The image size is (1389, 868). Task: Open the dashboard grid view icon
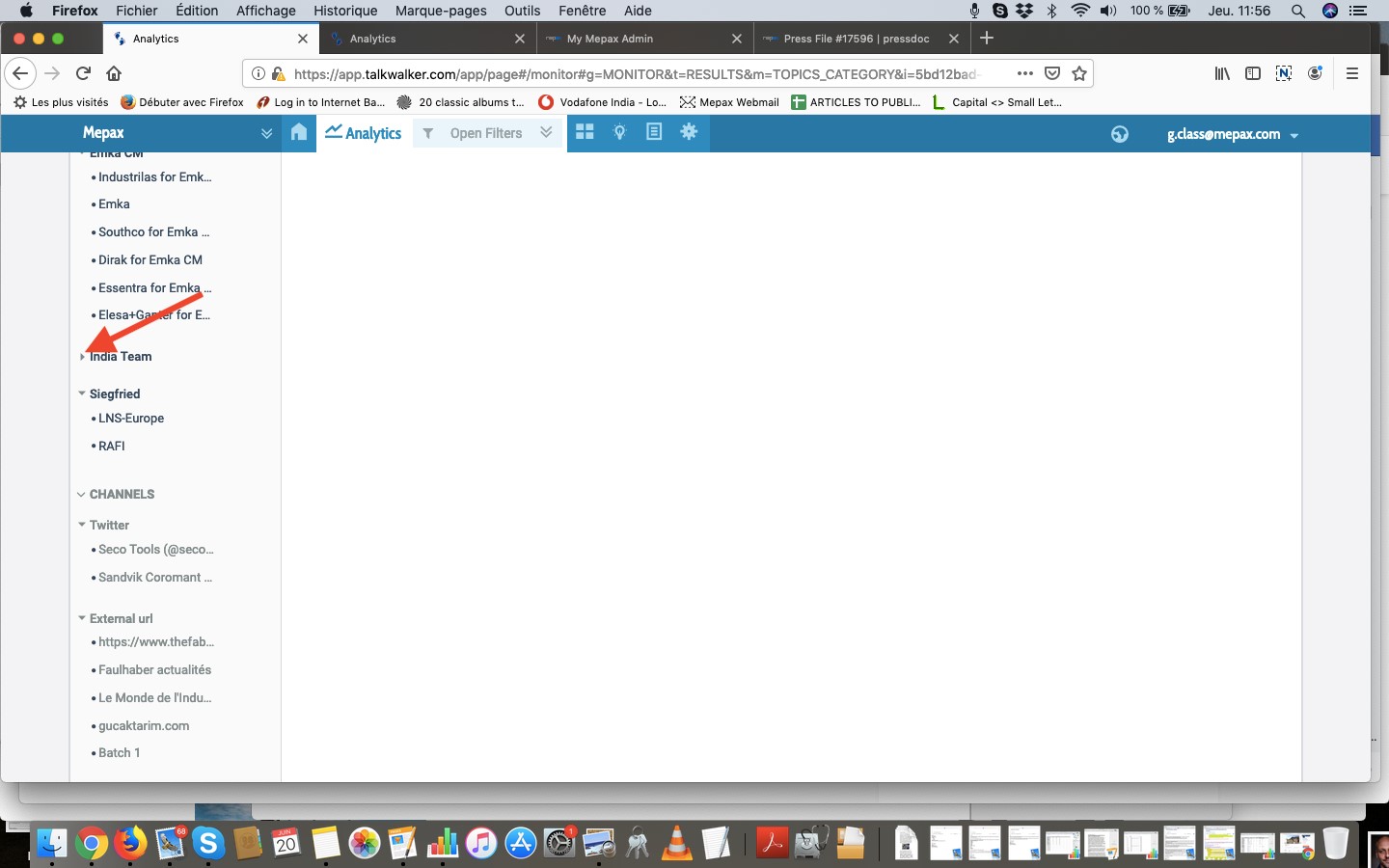[x=585, y=132]
